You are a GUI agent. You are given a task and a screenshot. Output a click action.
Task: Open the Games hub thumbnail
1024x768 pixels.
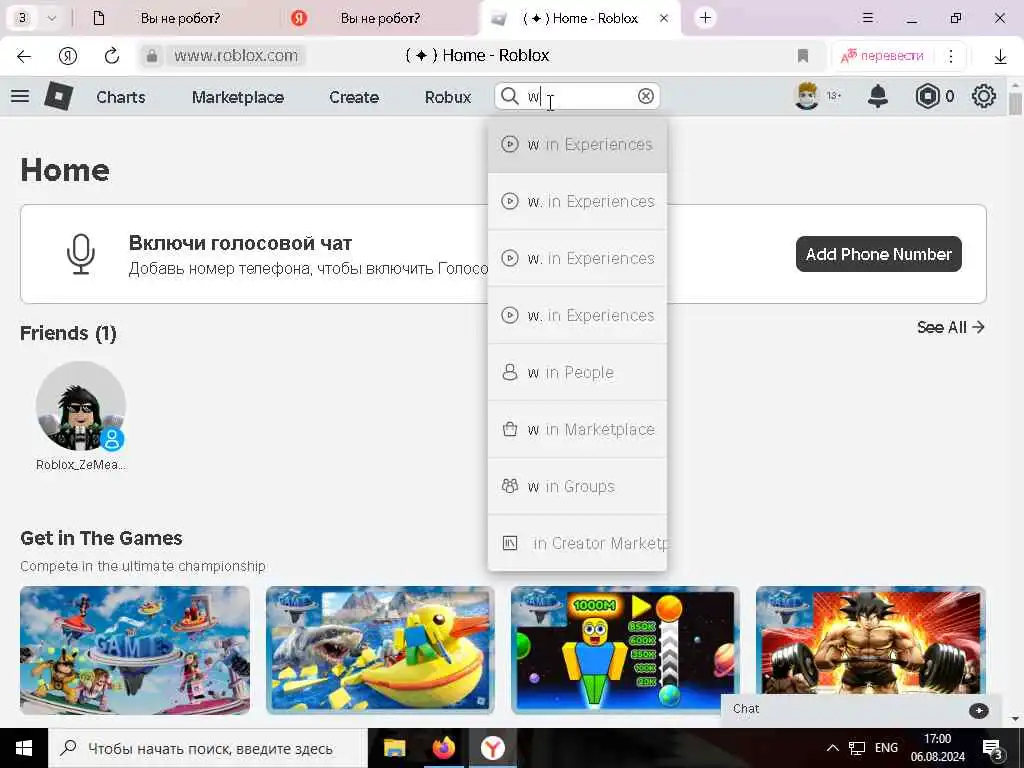coord(135,650)
